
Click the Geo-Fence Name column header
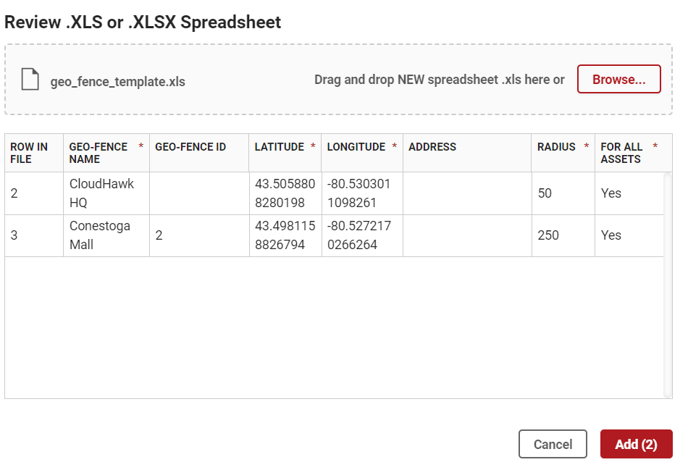tap(98, 153)
